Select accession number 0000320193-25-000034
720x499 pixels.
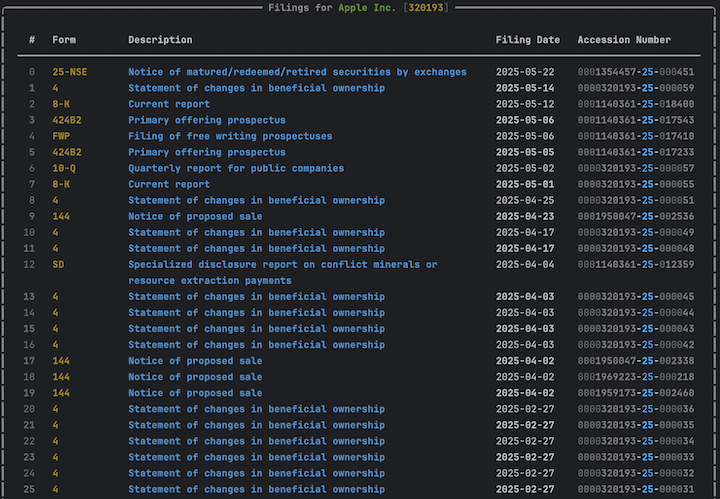pos(636,442)
